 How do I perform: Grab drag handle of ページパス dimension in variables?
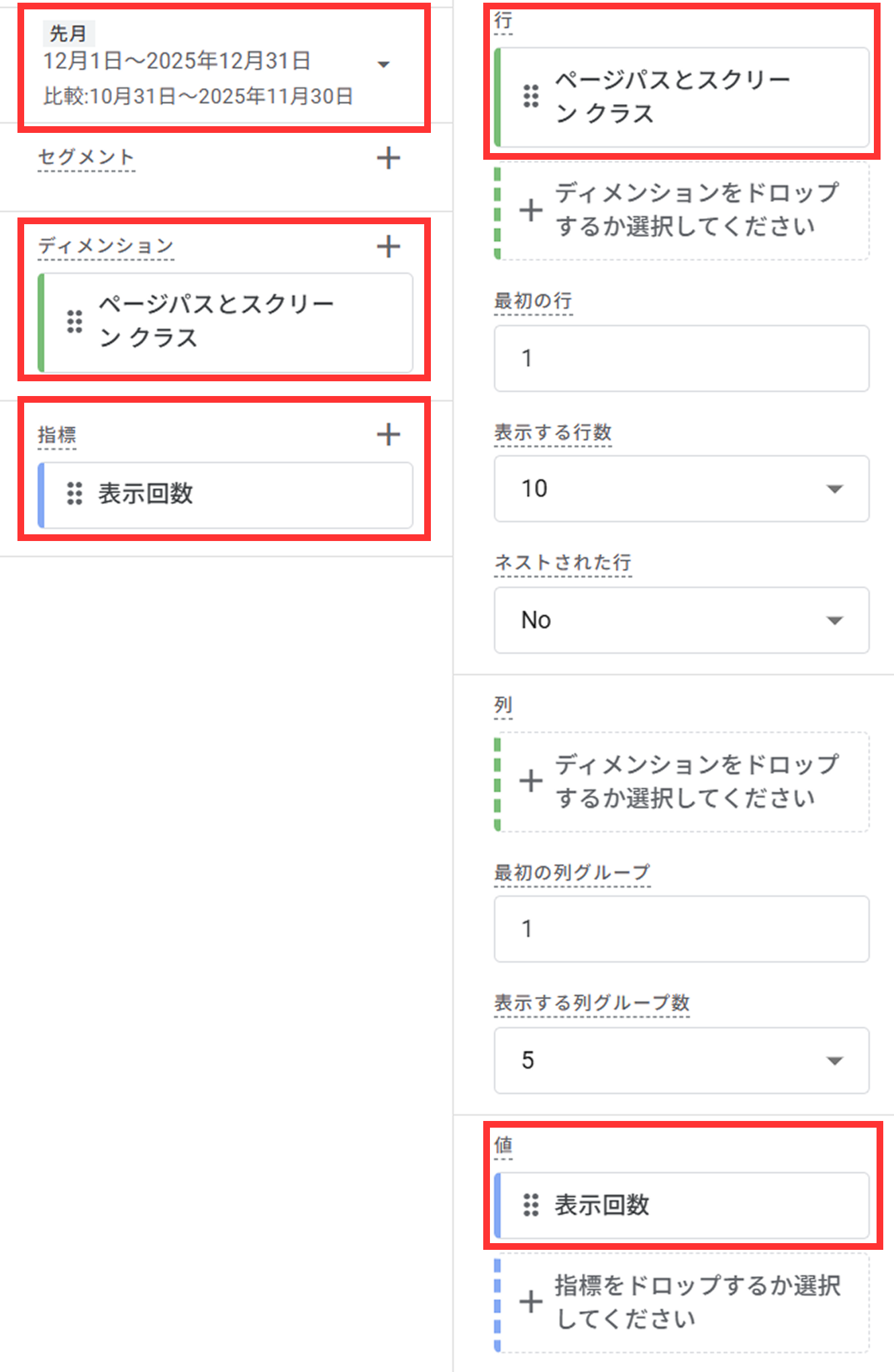click(x=74, y=322)
